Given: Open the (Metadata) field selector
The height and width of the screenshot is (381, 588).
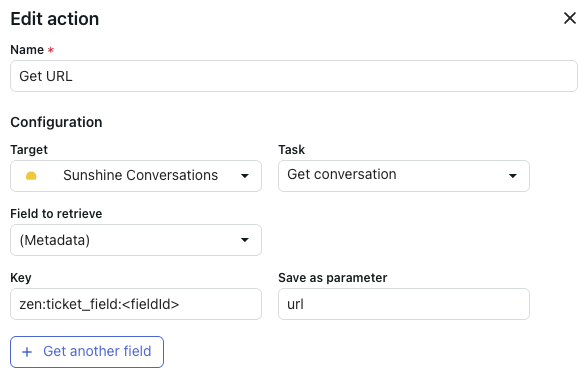Looking at the screenshot, I should [136, 240].
